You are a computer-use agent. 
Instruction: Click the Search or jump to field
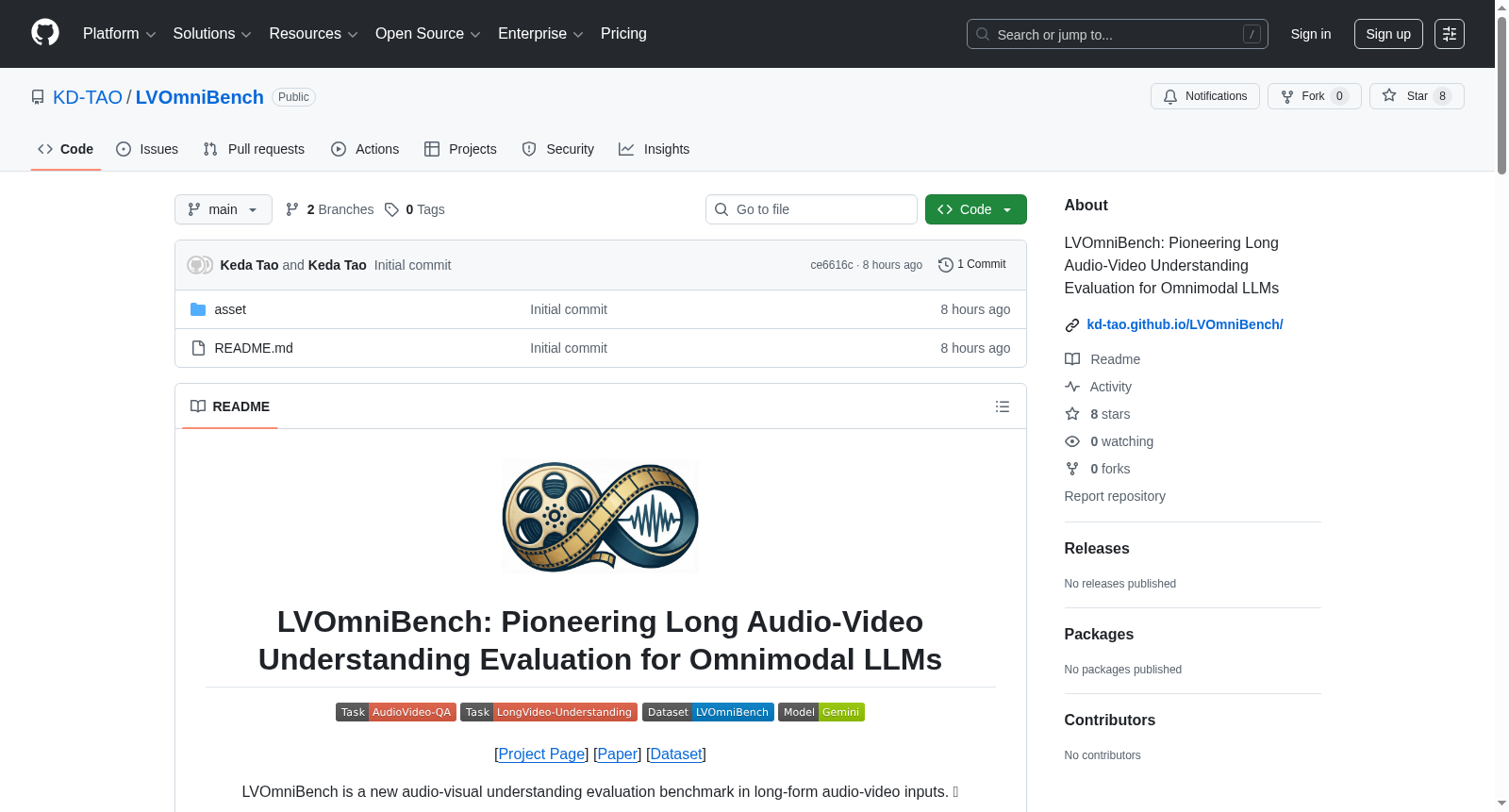point(1118,34)
